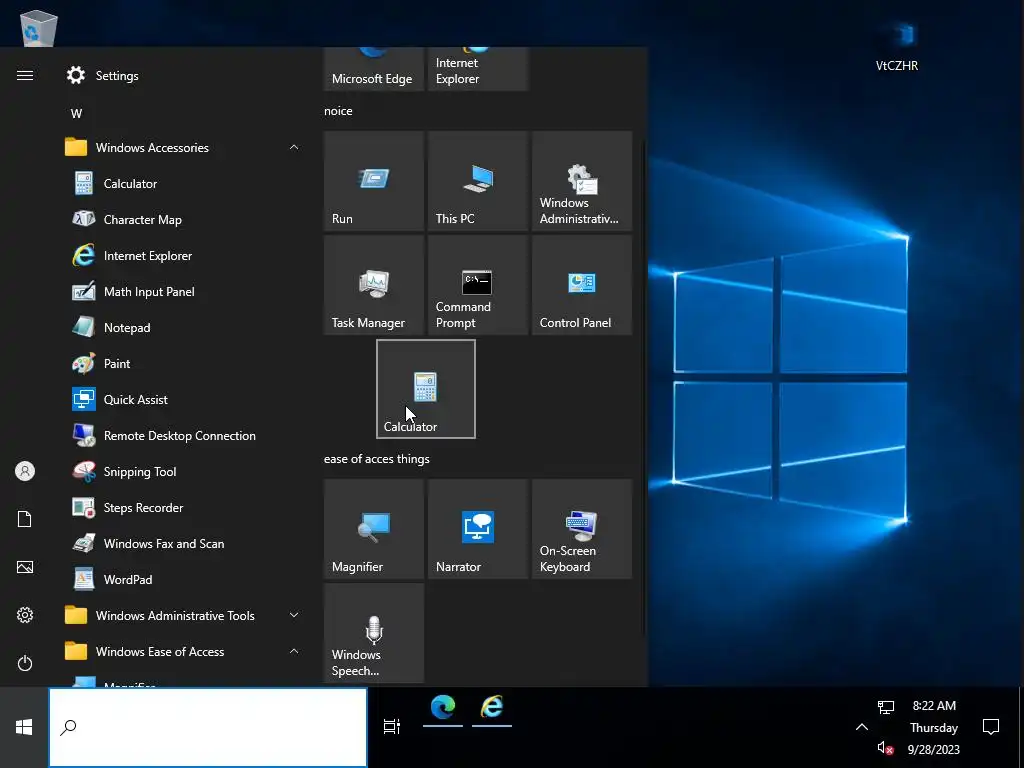Screen dimensions: 1024x768
Task: Open the Windows Speech Recognition tile
Action: [x=374, y=633]
